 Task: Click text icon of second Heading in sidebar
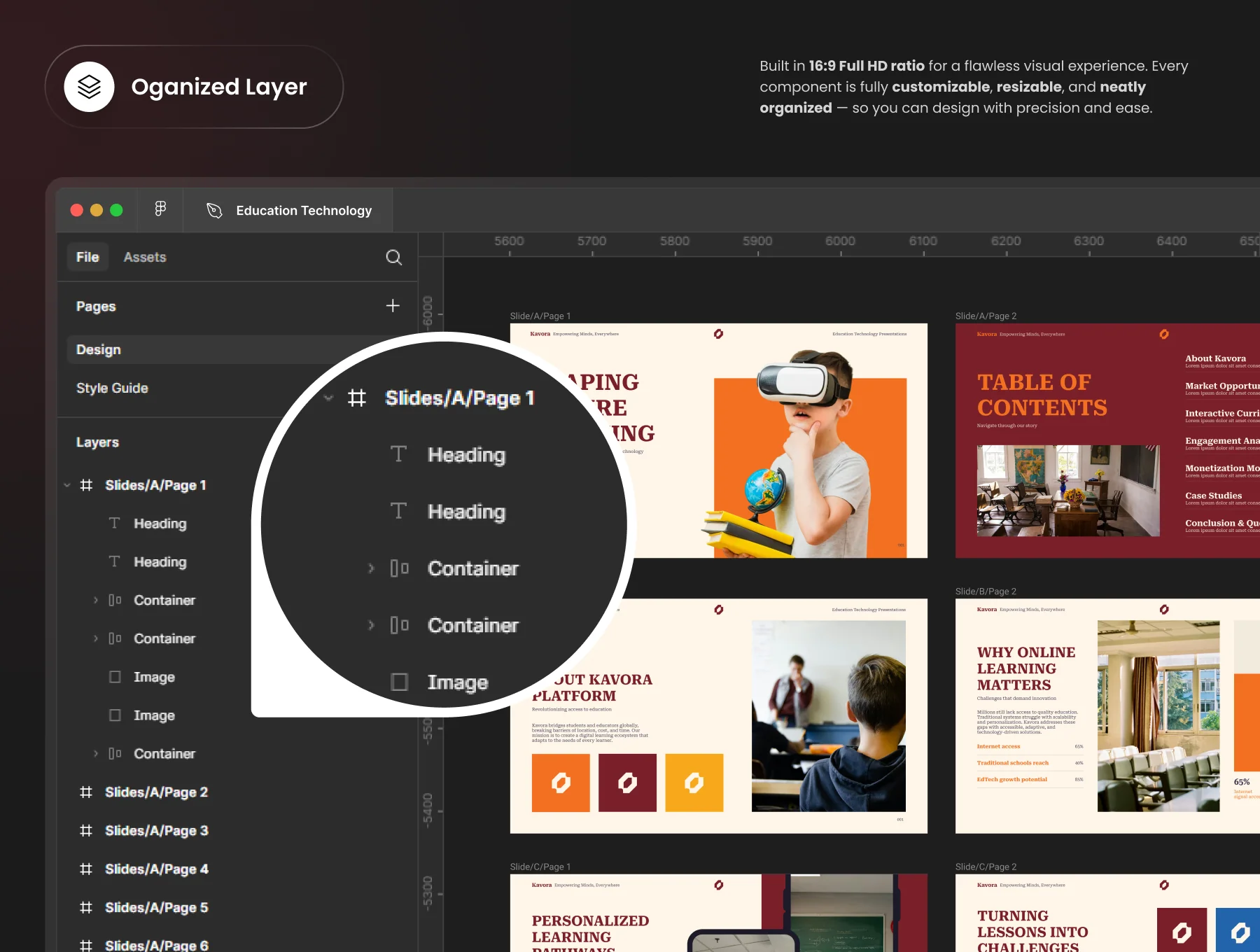114,561
